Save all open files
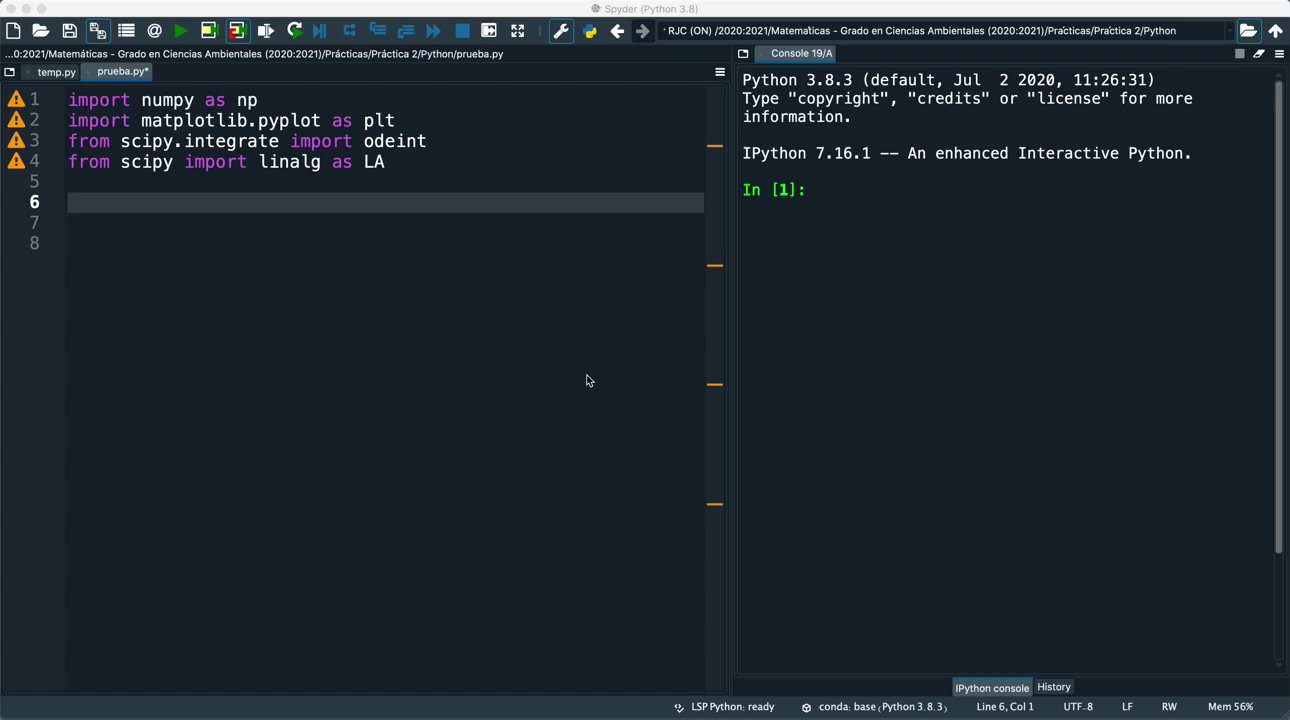The image size is (1290, 720). point(97,31)
